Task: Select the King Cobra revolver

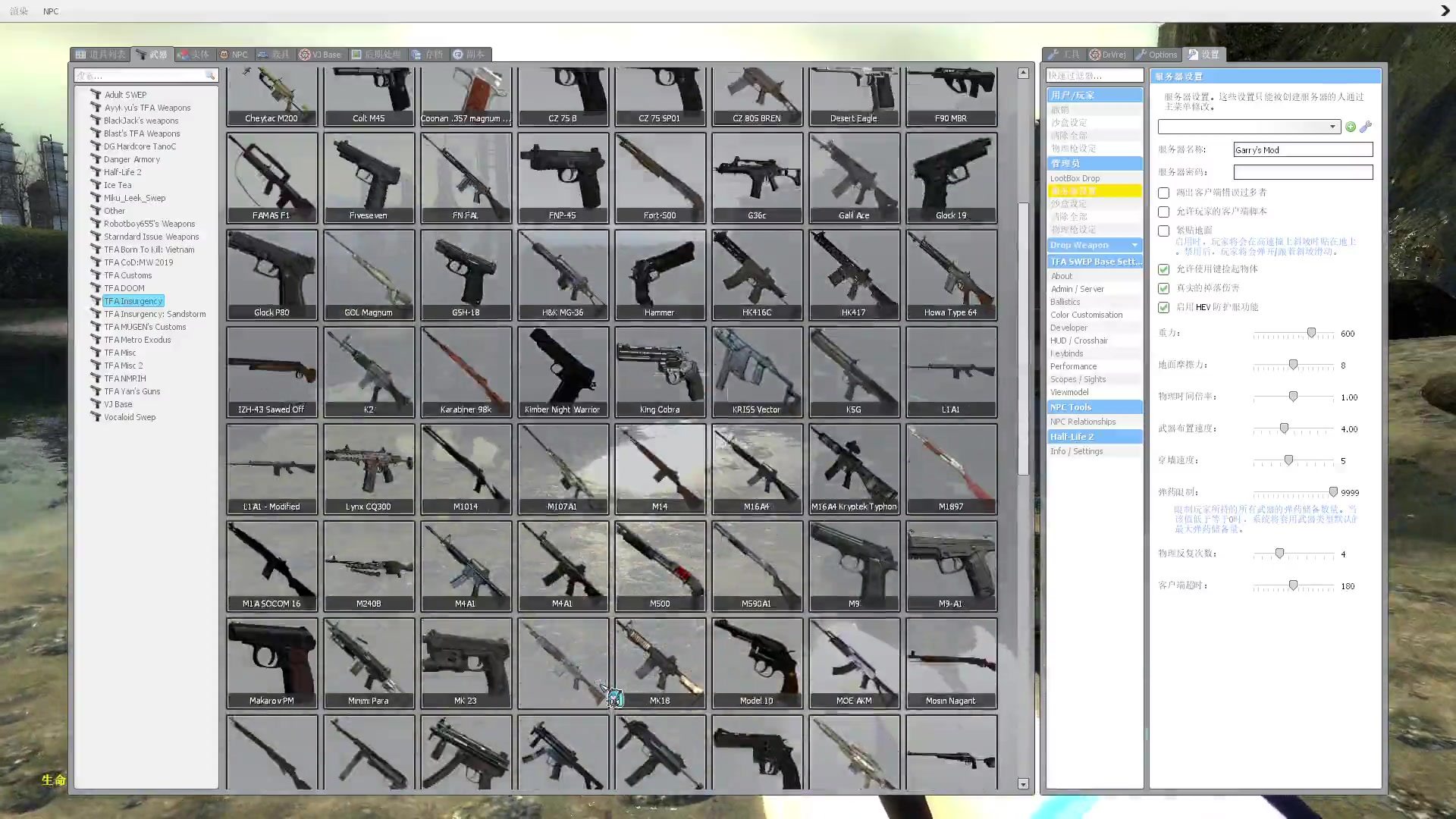Action: click(660, 372)
